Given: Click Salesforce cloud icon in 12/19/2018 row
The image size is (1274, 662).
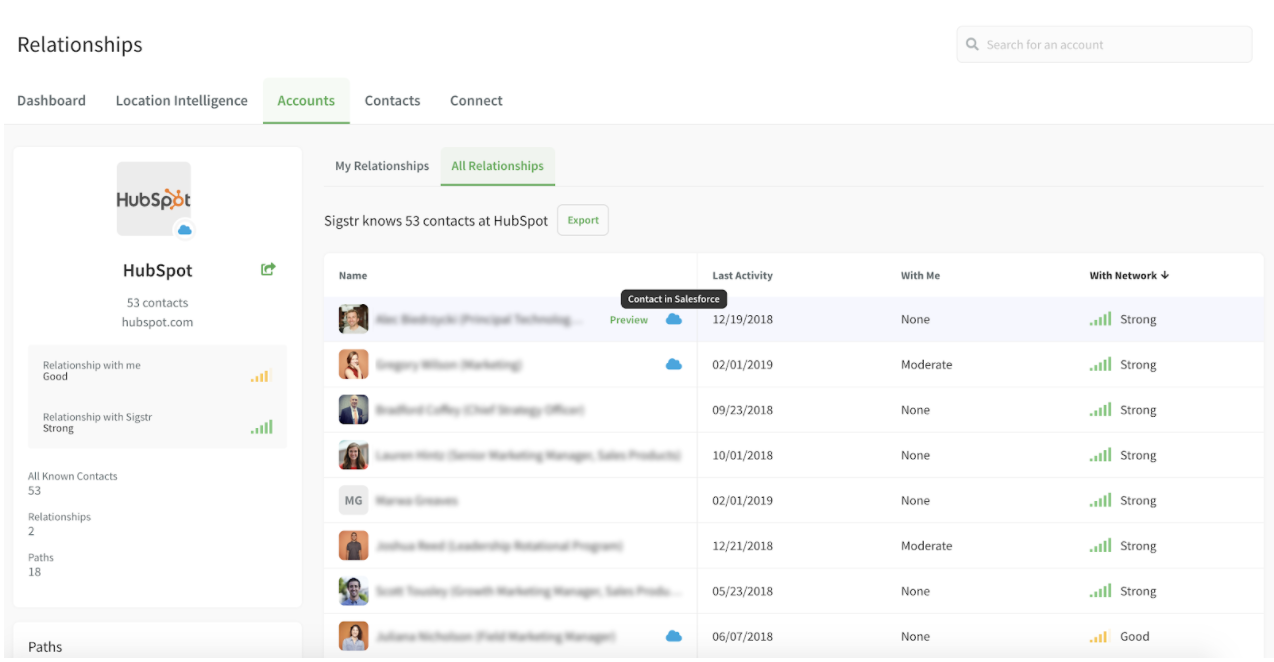Looking at the screenshot, I should pos(674,319).
